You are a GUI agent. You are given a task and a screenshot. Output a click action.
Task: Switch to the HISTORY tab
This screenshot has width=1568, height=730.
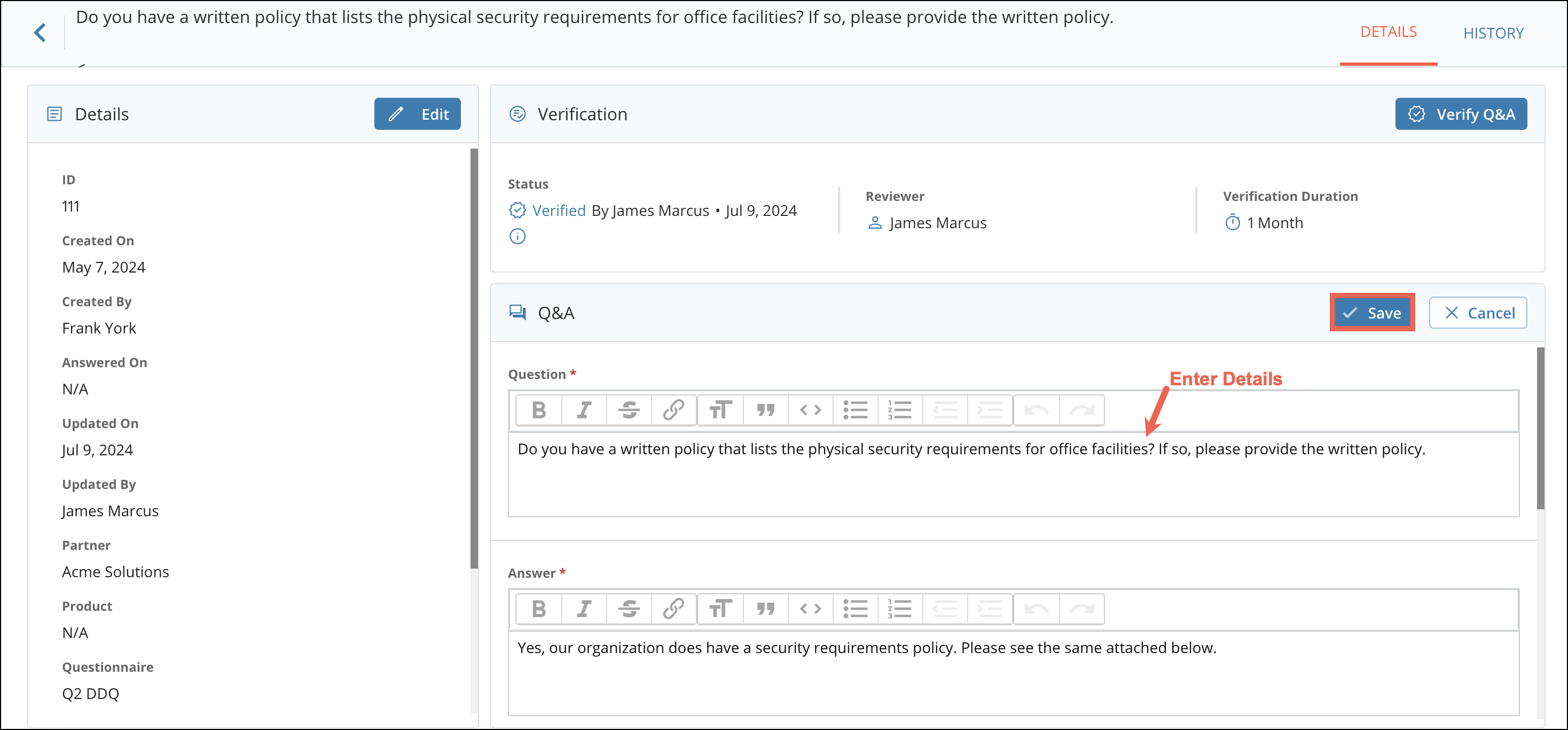tap(1494, 33)
